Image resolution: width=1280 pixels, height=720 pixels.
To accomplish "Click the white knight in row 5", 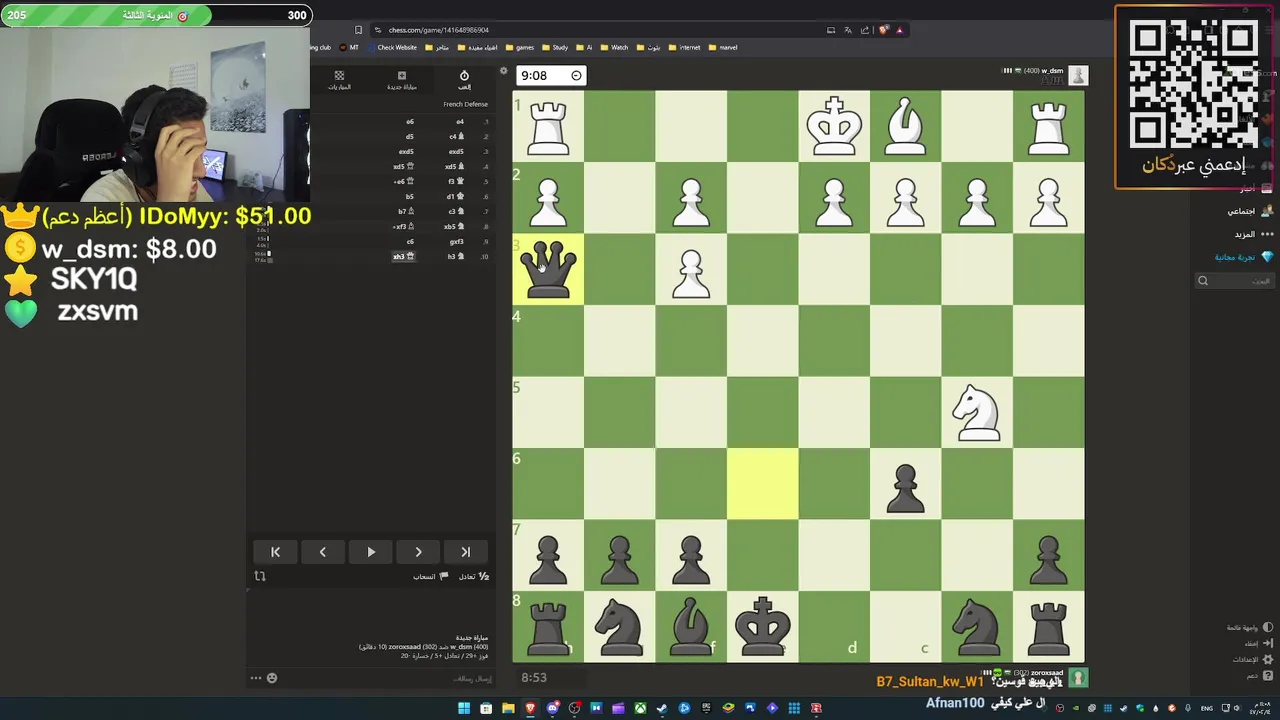I will [977, 412].
